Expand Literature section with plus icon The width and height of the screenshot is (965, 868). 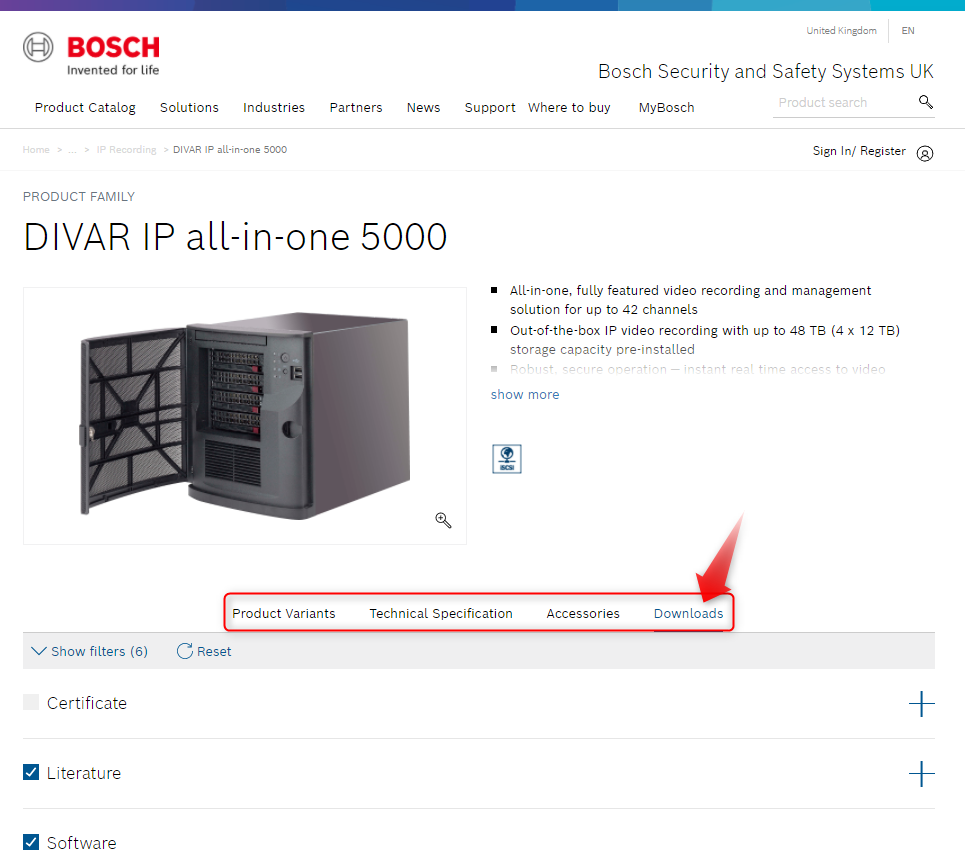921,774
